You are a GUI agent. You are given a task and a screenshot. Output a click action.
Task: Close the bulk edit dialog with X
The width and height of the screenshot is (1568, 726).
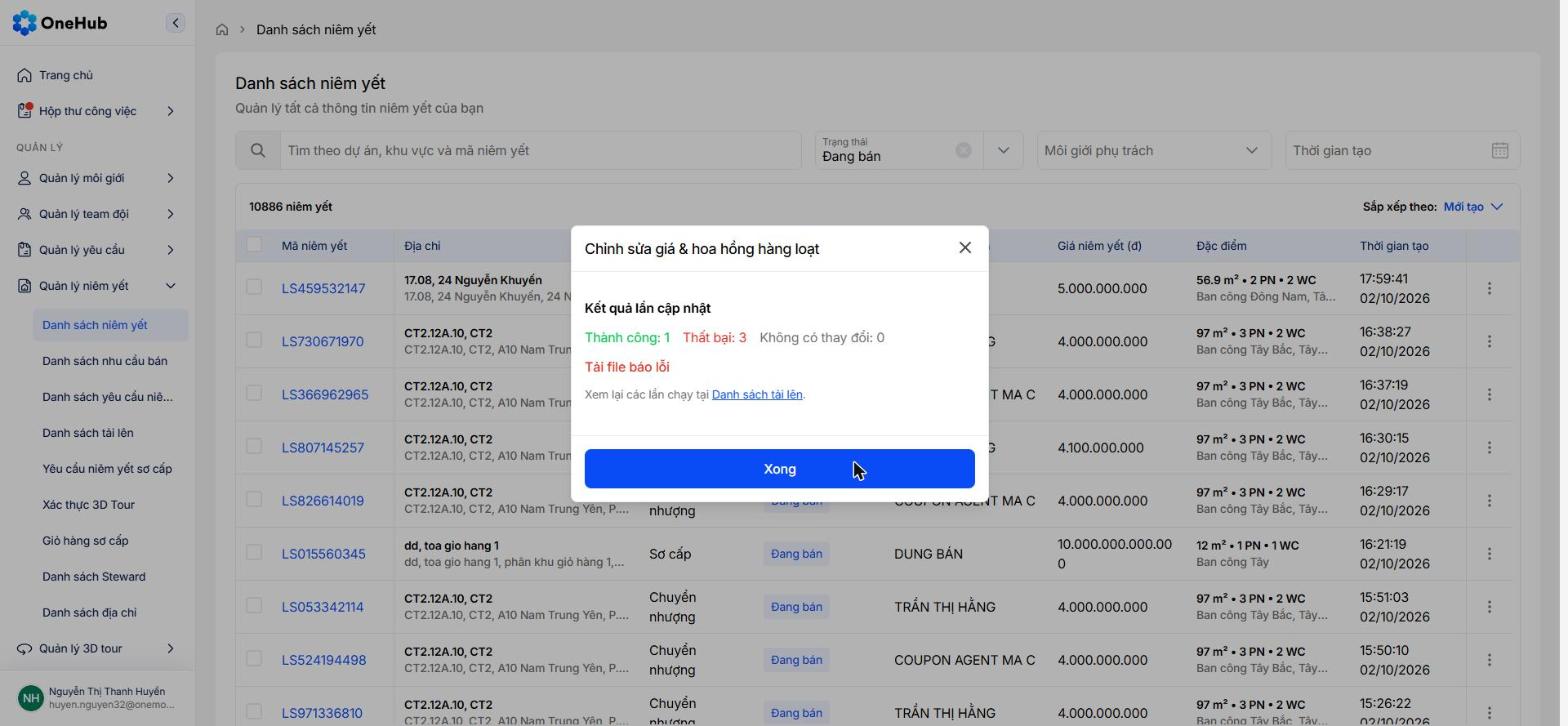click(965, 247)
